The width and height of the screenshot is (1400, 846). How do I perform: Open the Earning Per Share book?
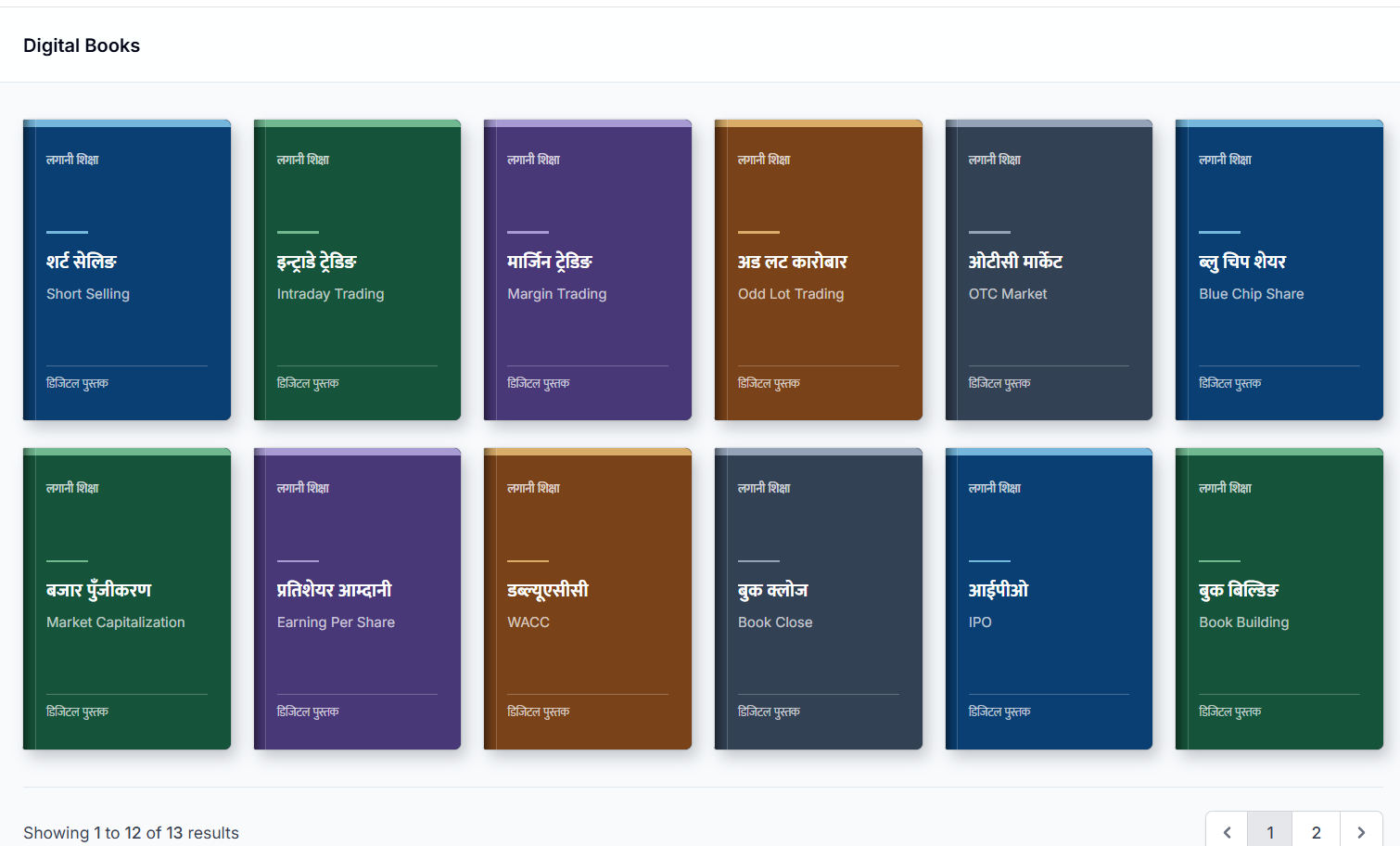[357, 599]
